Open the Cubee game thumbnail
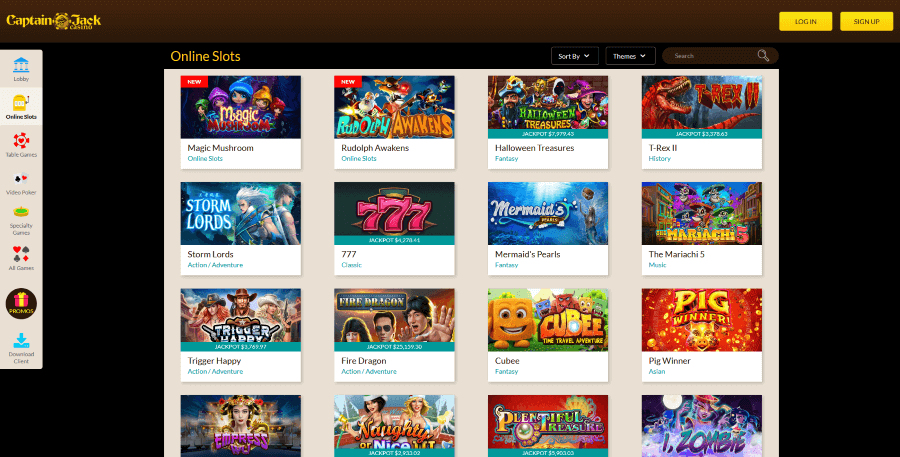The width and height of the screenshot is (900, 457). point(548,319)
